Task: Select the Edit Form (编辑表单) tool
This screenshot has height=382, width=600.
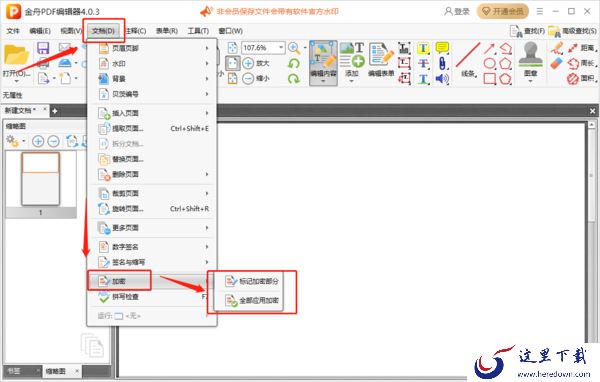Action: tap(381, 60)
